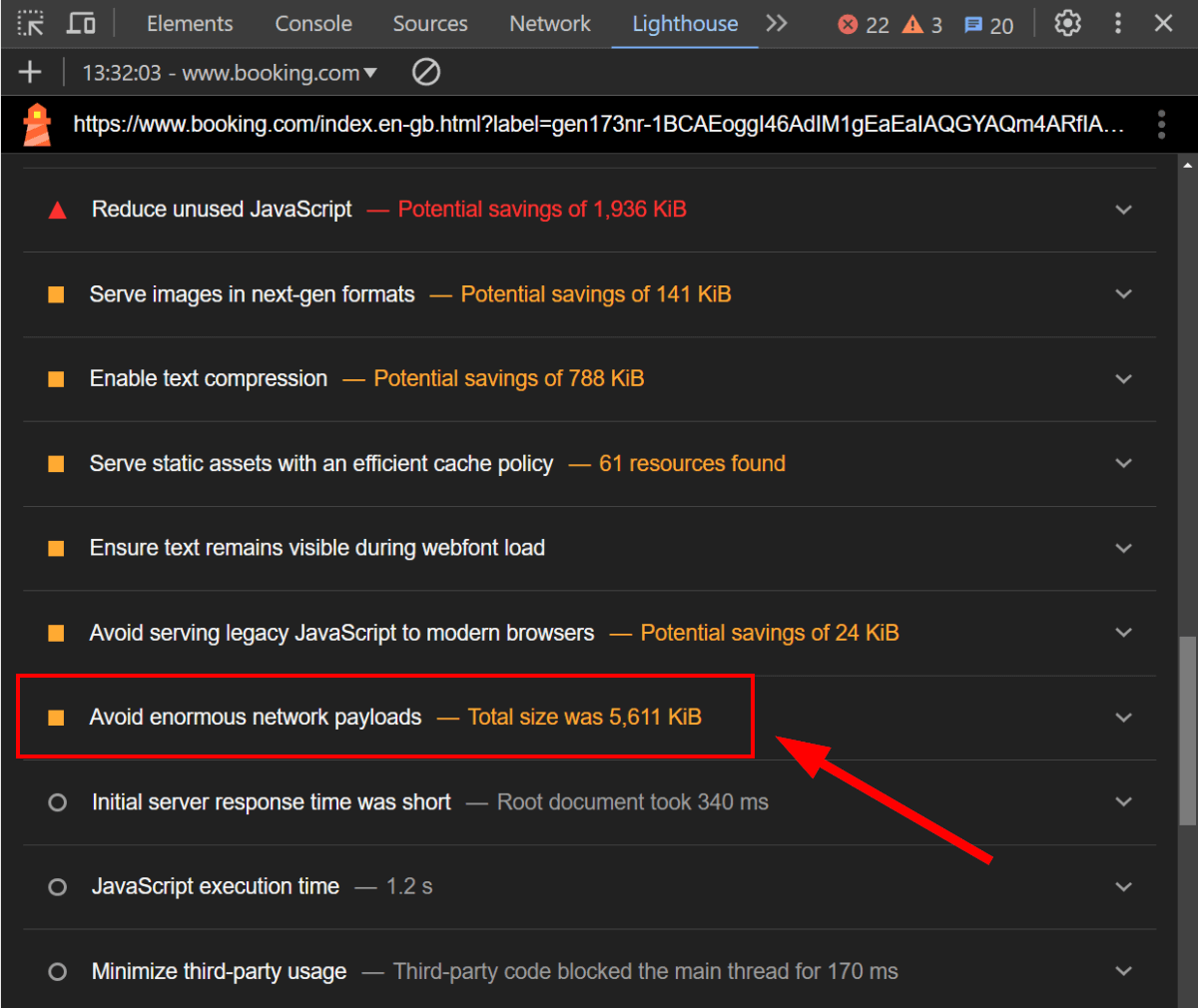Click the orange square beside Serve images

[x=56, y=294]
